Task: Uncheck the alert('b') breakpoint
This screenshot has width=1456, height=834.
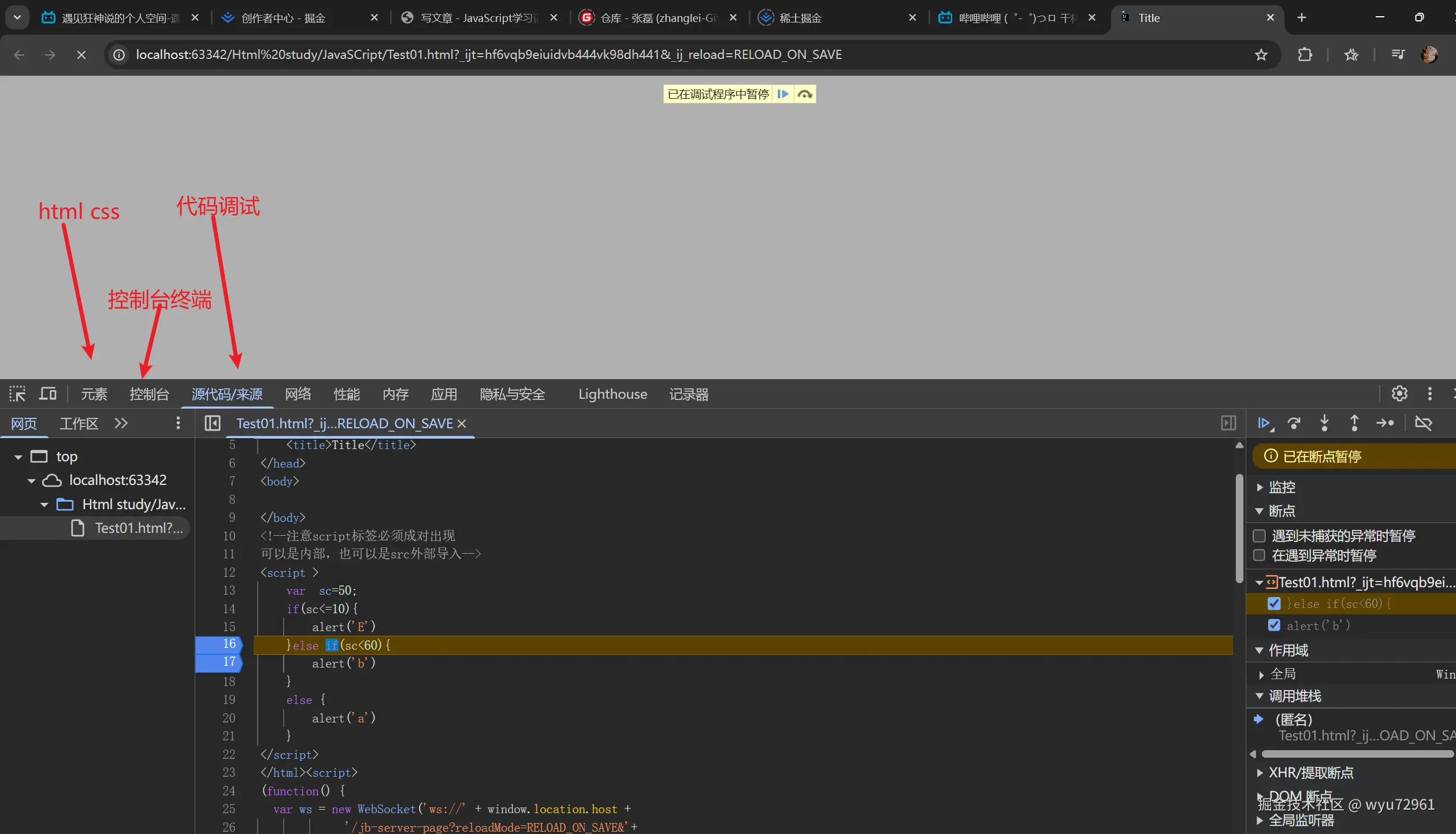Action: point(1274,625)
